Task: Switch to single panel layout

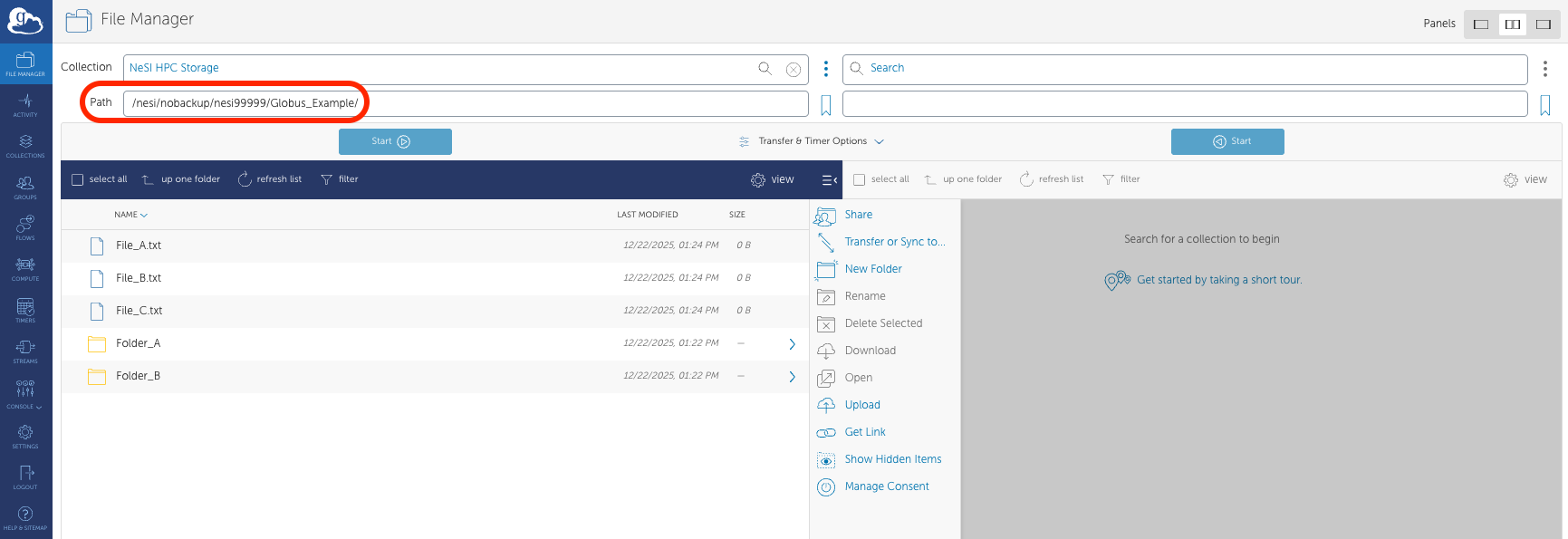Action: [1481, 24]
